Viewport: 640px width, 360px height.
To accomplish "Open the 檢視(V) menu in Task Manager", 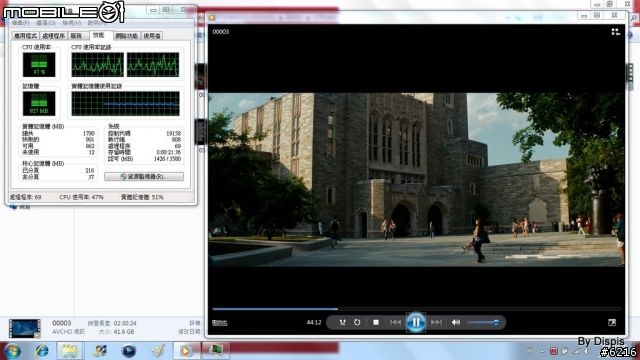I will point(71,23).
